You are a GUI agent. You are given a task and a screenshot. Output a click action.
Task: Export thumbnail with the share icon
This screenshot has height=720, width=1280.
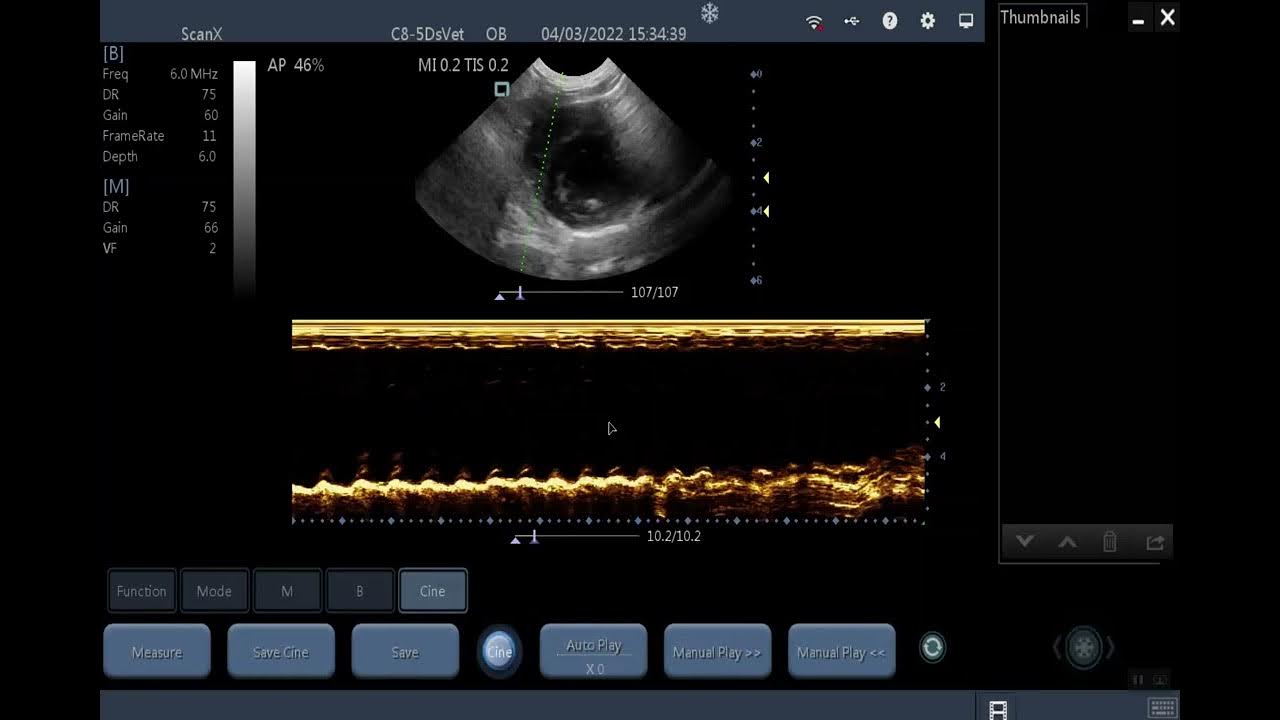[1155, 542]
